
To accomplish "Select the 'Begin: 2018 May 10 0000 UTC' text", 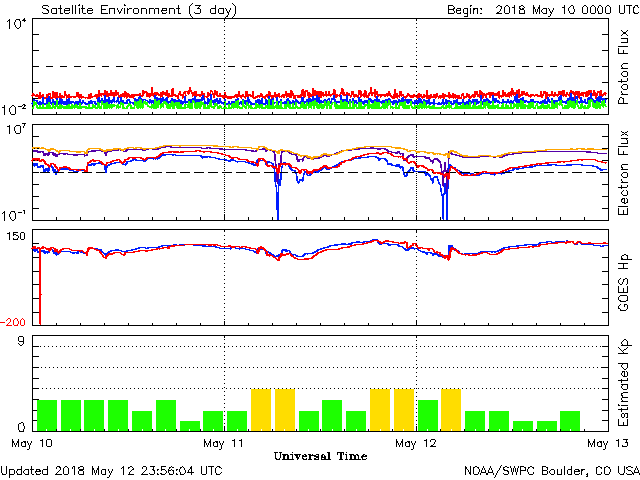I will [x=543, y=9].
